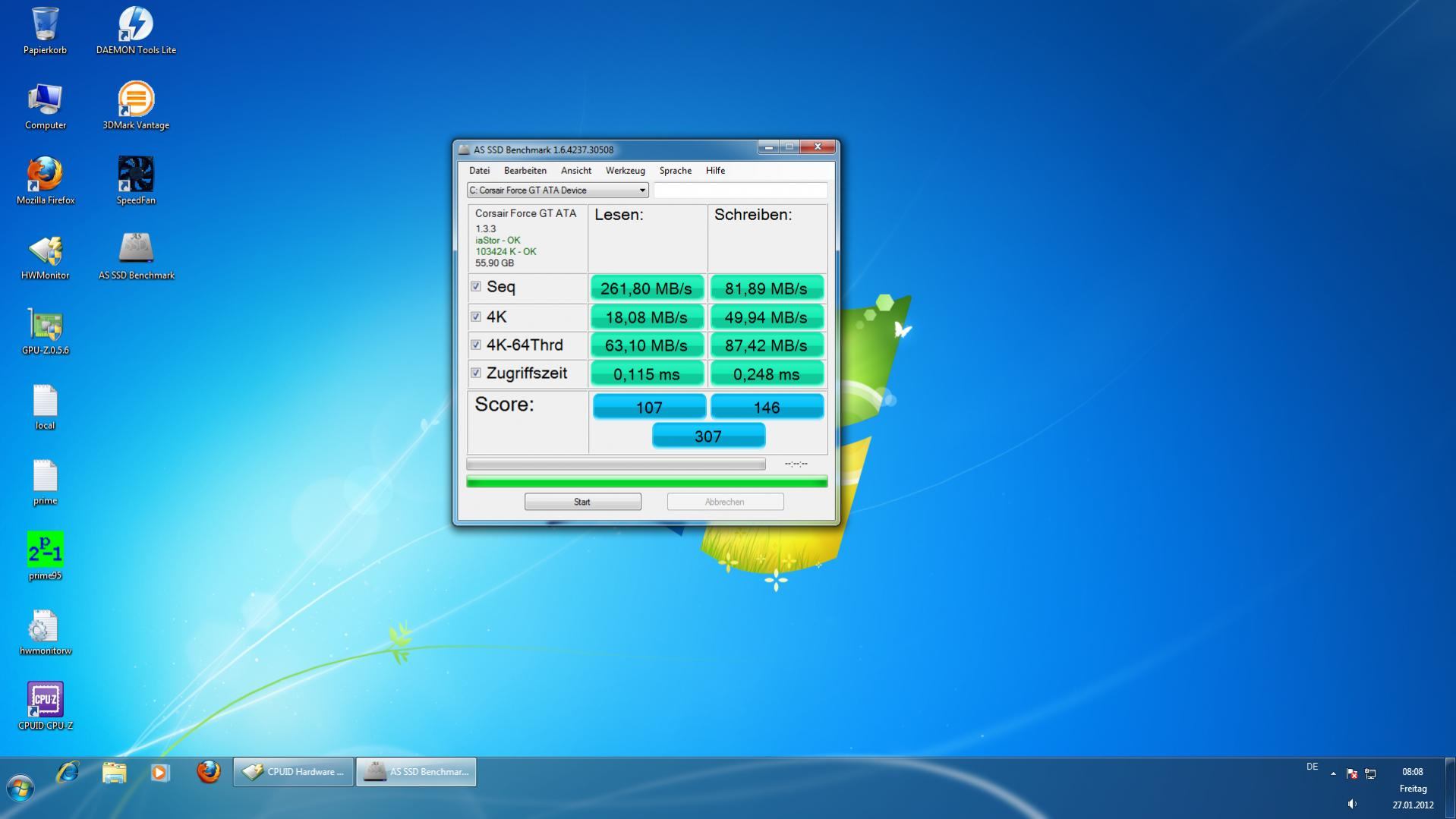Select the GPU-Z.0.5.6 desktop icon
The width and height of the screenshot is (1456, 819).
(x=45, y=331)
